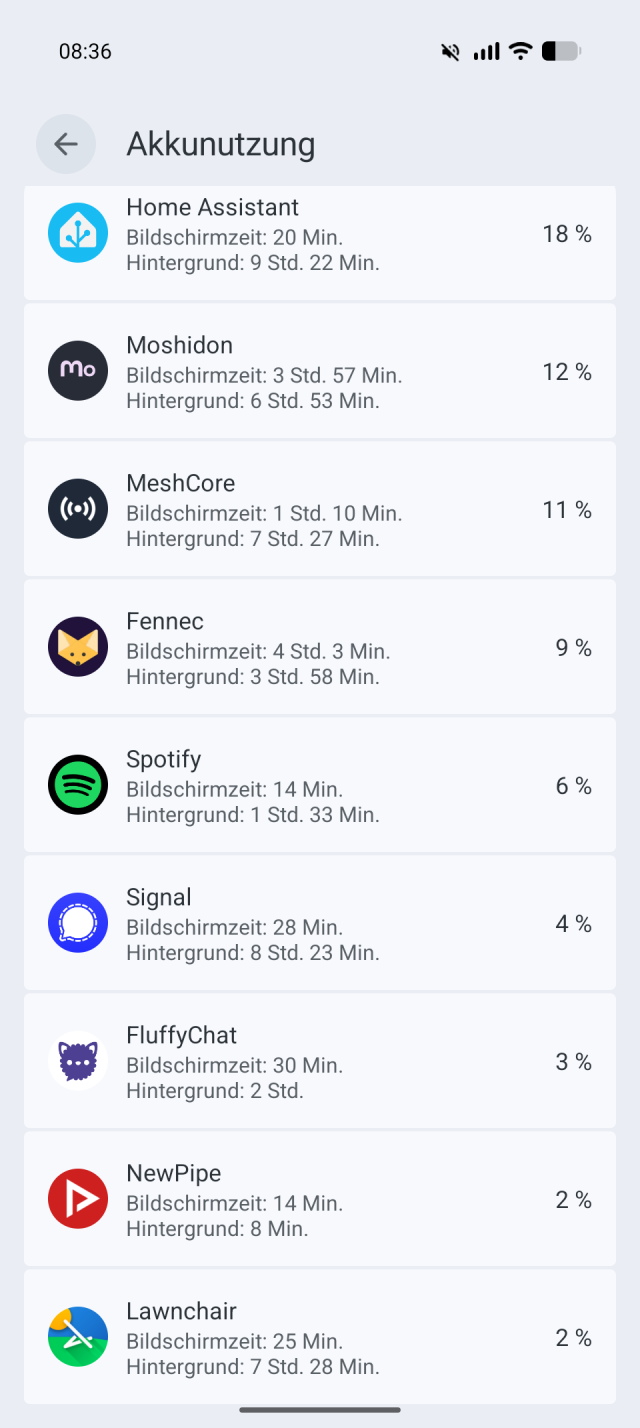
Task: Tap the muted volume status icon
Action: 450,51
